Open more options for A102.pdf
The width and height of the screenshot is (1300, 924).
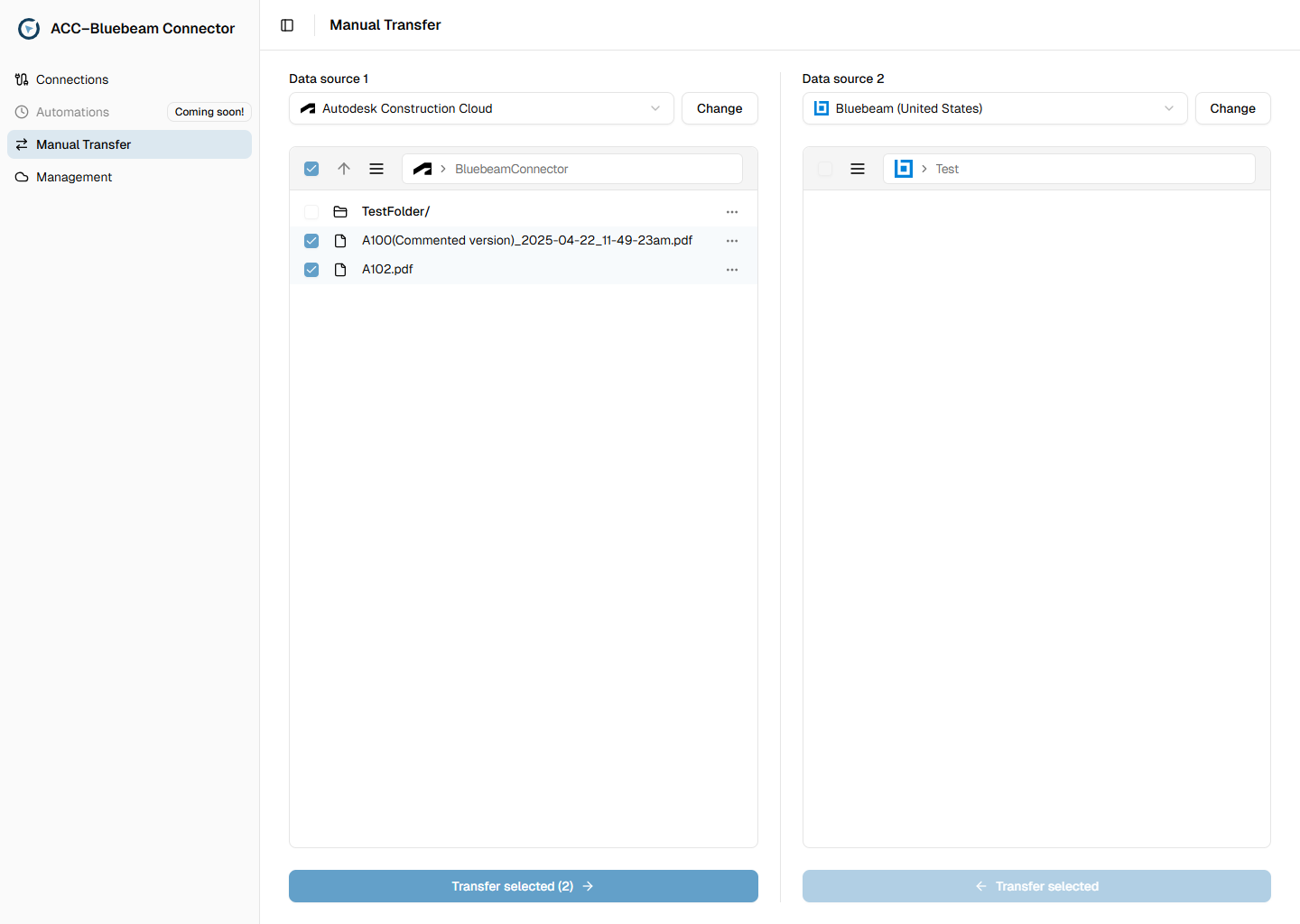(x=732, y=270)
